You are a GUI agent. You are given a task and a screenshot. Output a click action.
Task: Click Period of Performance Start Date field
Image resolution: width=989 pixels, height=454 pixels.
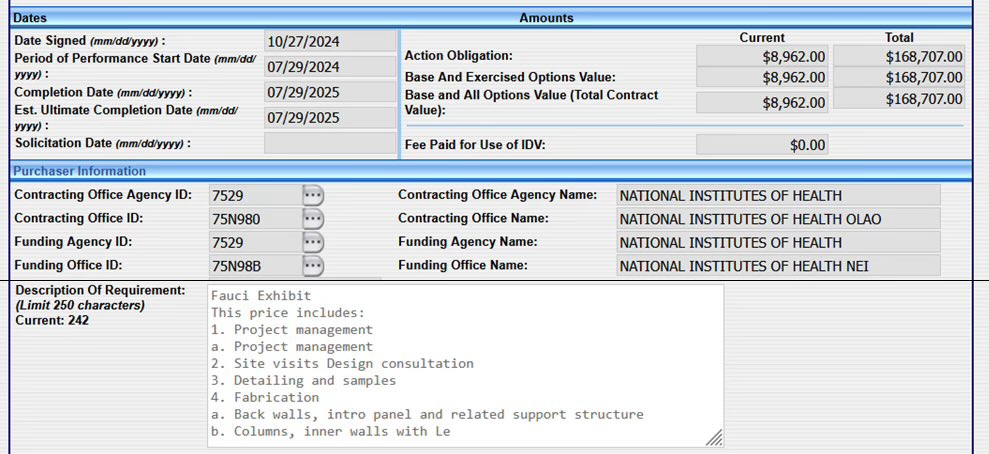click(x=331, y=67)
